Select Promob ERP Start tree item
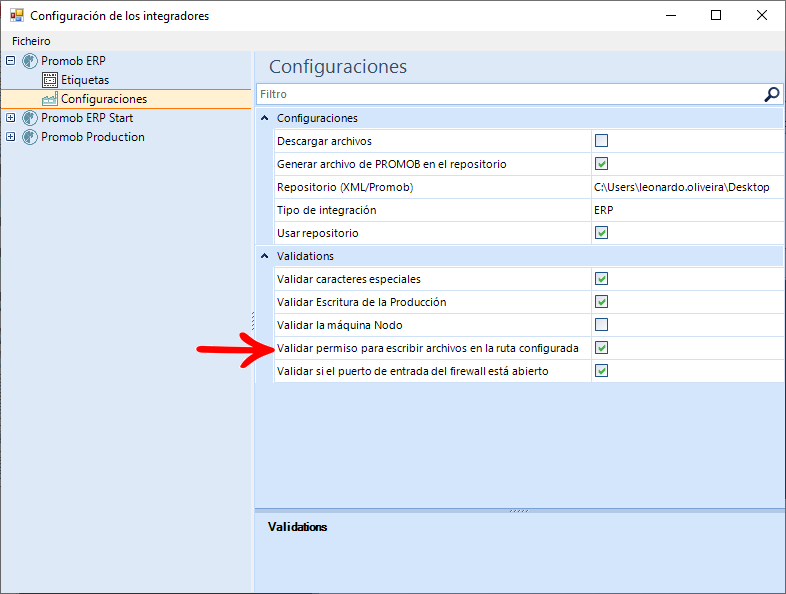 (87, 118)
